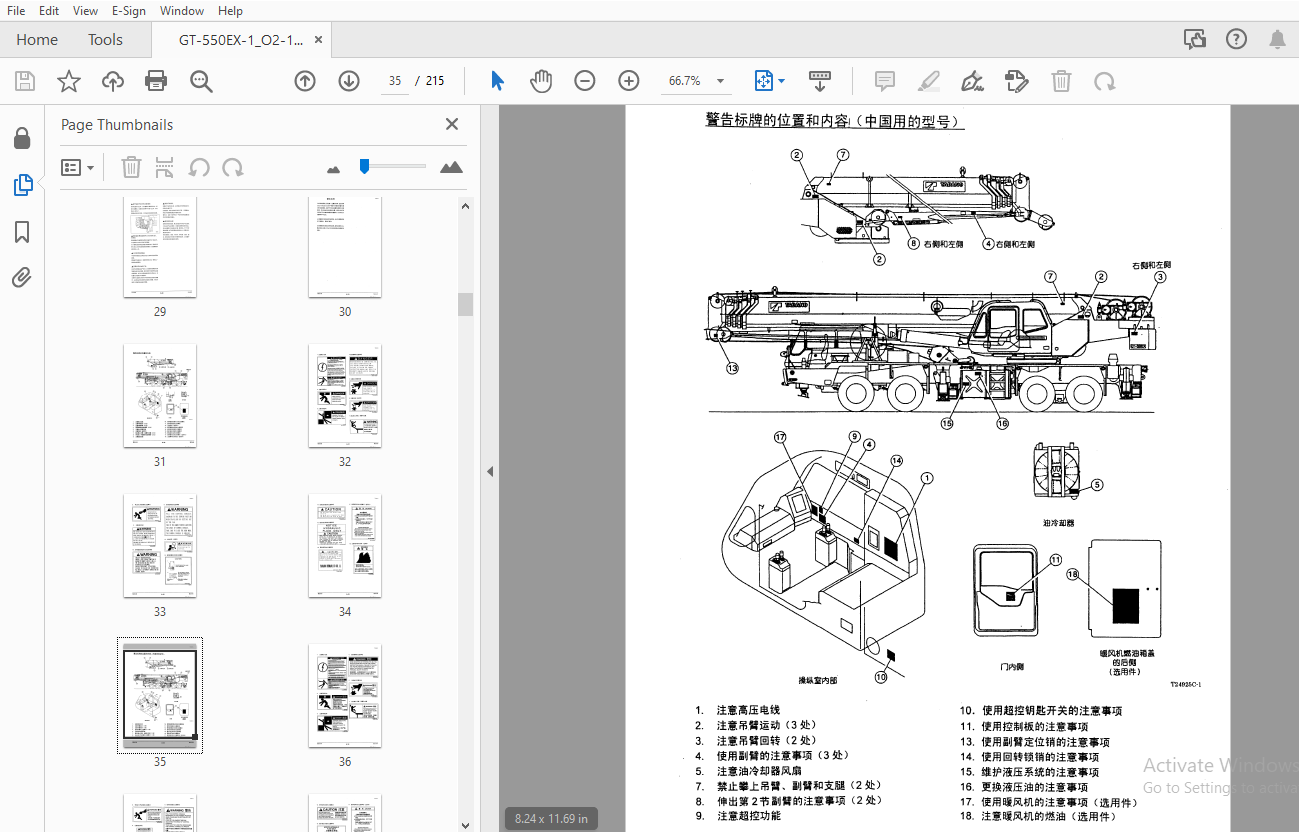
Task: Open the security lock panel
Action: coord(22,138)
